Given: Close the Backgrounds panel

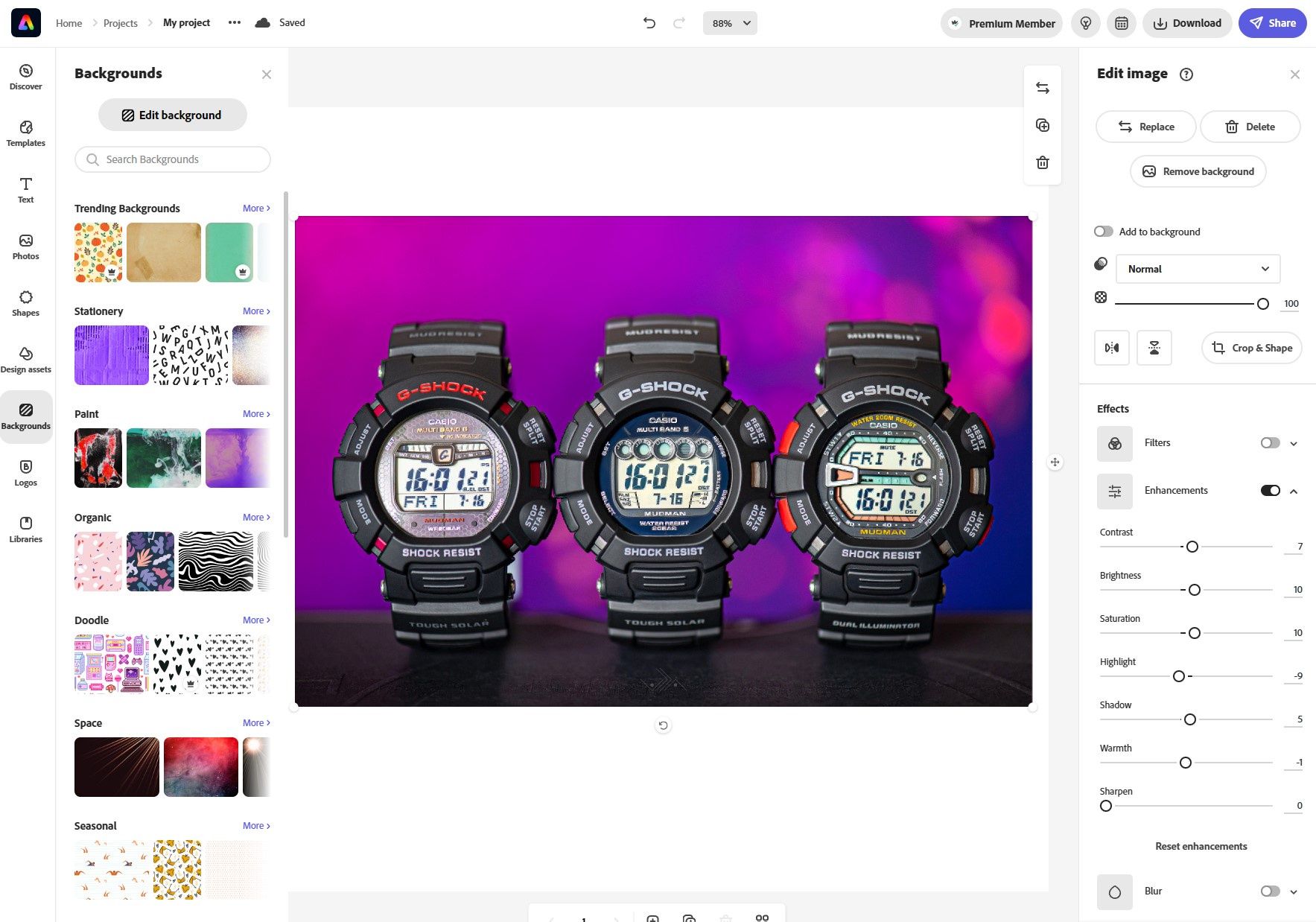Looking at the screenshot, I should [x=267, y=74].
